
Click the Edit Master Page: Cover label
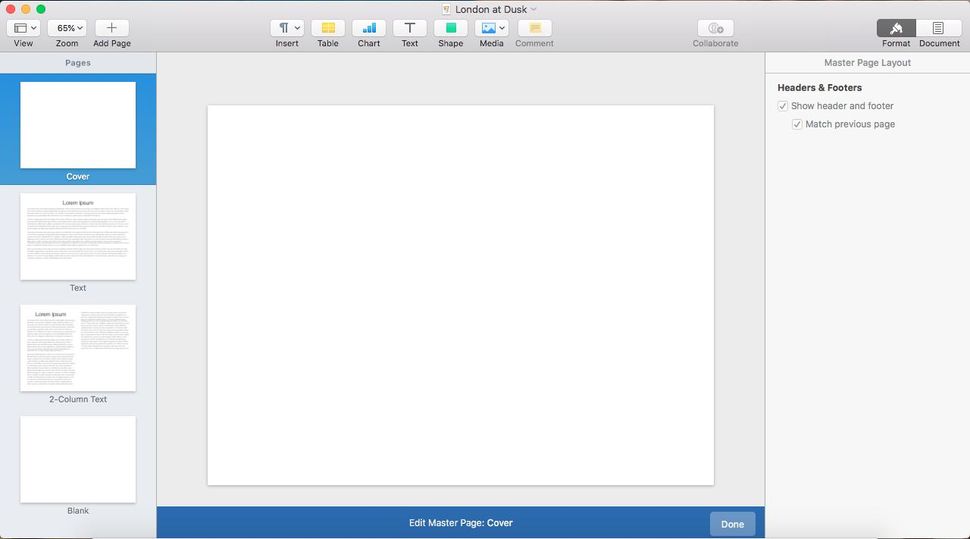pos(461,523)
